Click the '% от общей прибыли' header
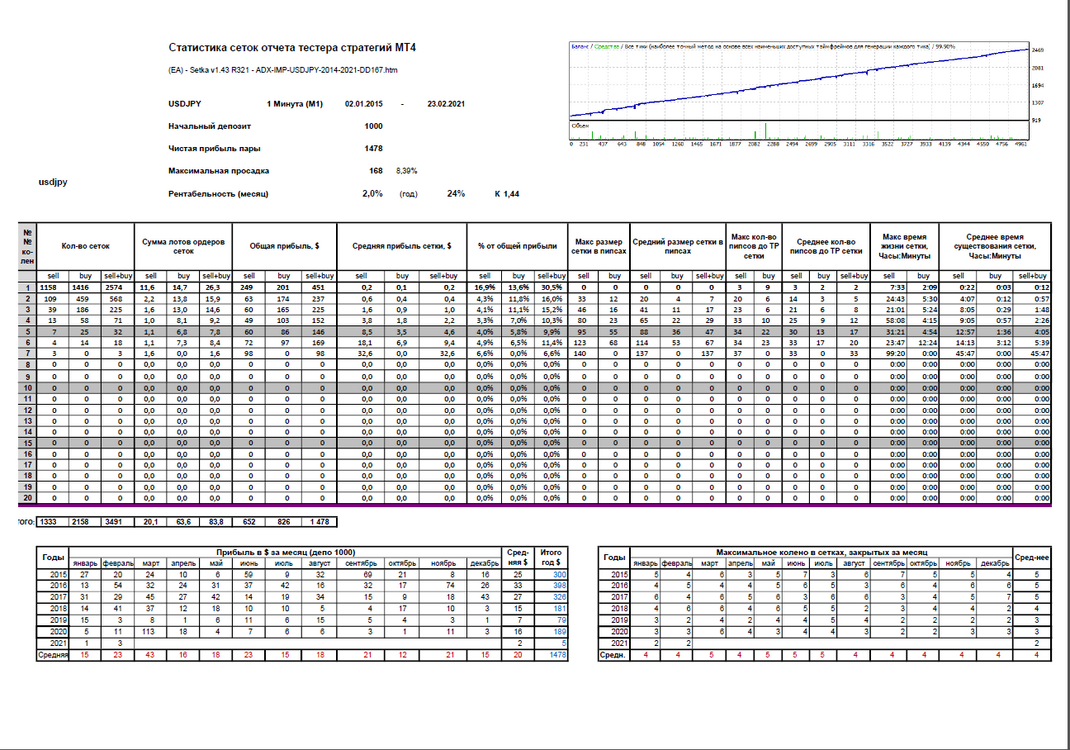The image size is (1070, 750). pos(517,246)
